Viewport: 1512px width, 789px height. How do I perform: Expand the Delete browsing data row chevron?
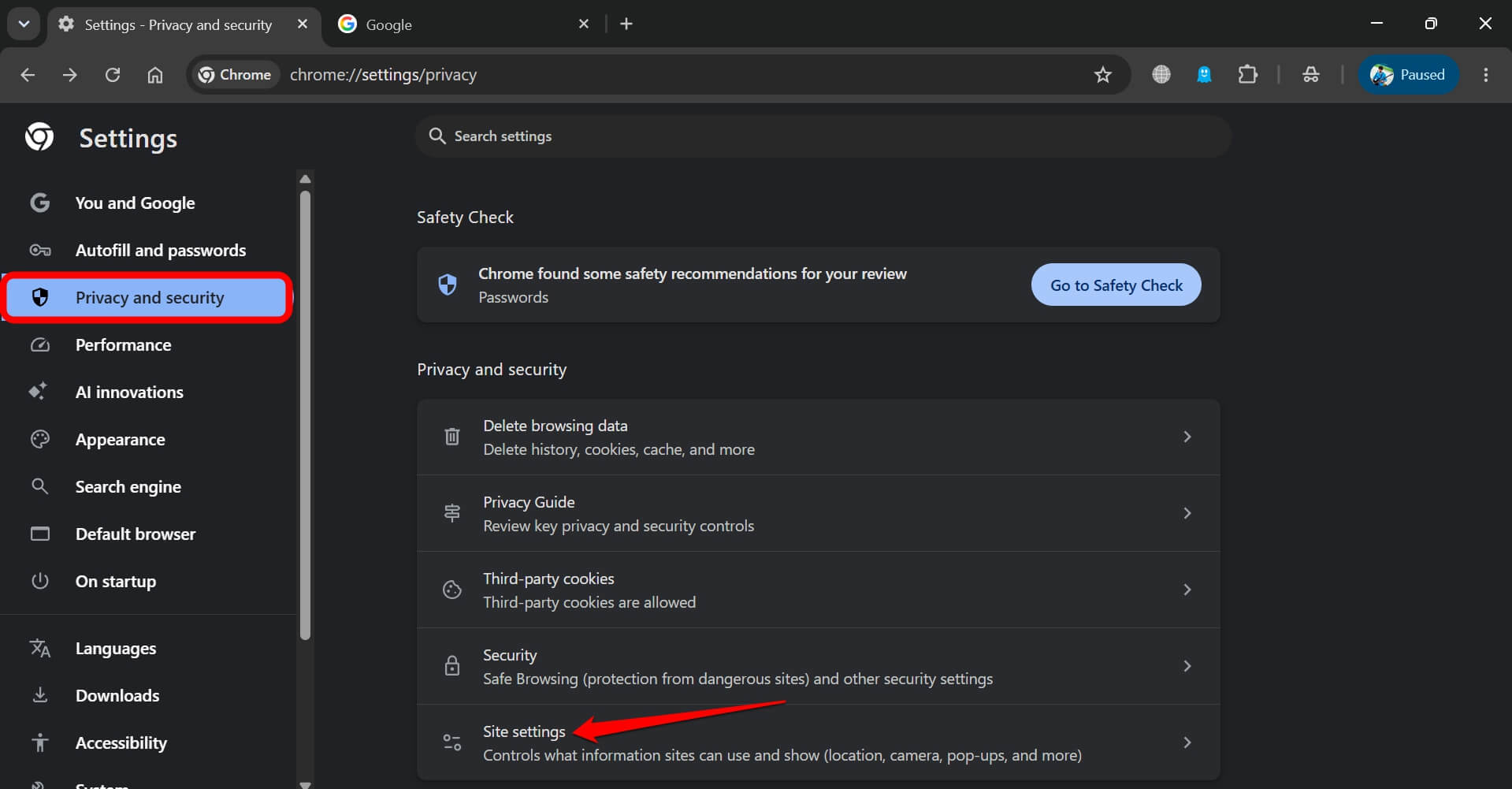pyautogui.click(x=1187, y=437)
